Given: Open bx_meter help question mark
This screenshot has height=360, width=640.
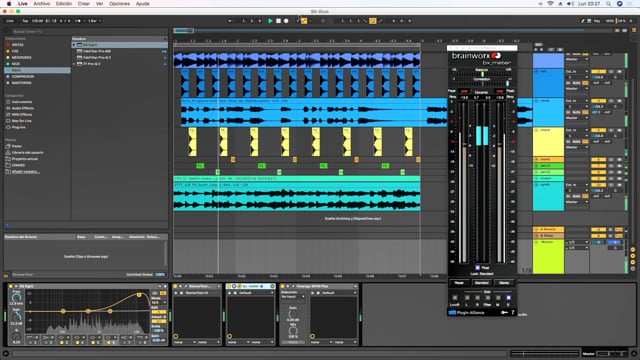Looking at the screenshot, I should (x=513, y=313).
